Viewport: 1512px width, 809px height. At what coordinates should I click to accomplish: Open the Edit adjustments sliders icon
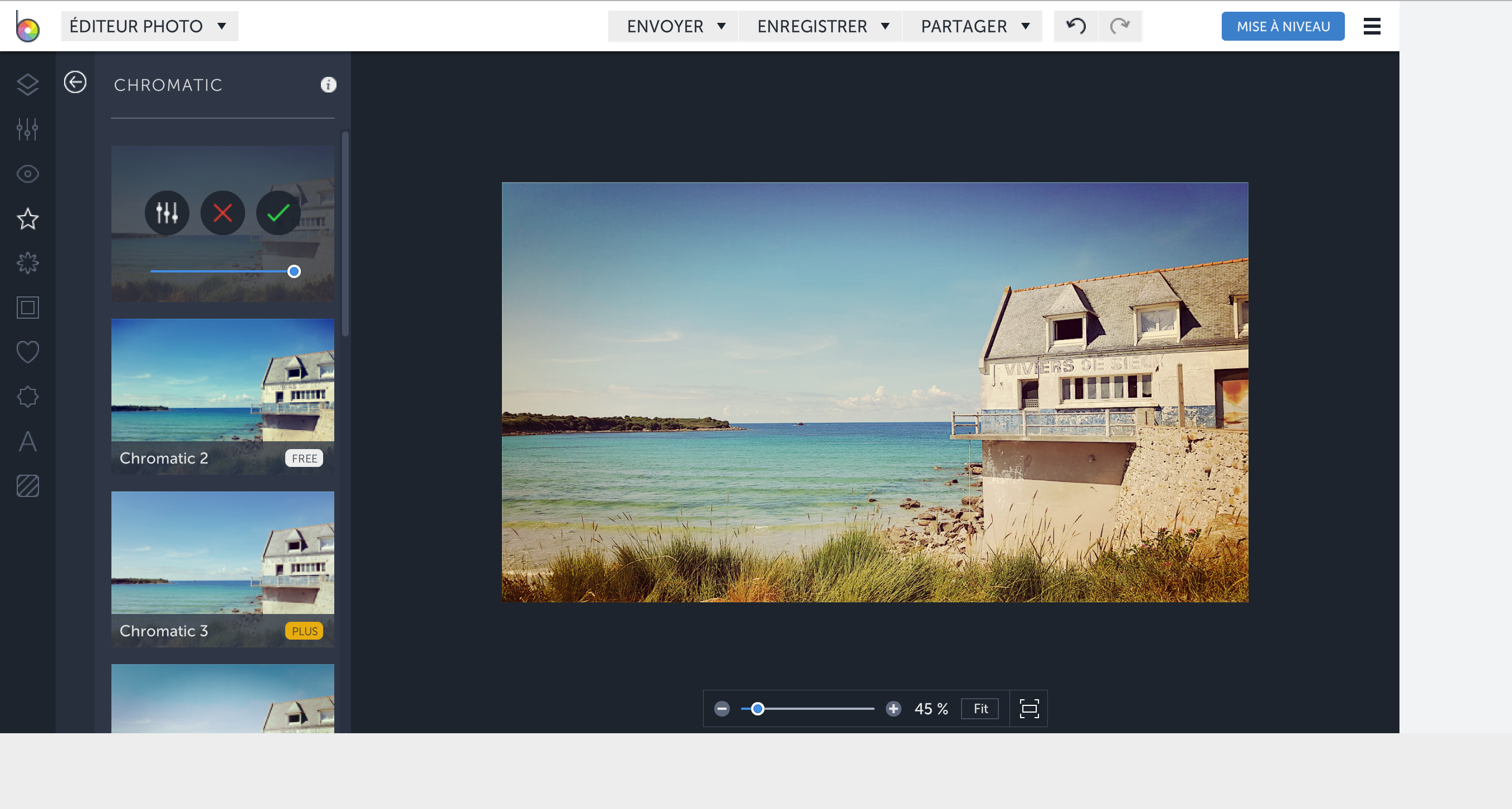28,129
